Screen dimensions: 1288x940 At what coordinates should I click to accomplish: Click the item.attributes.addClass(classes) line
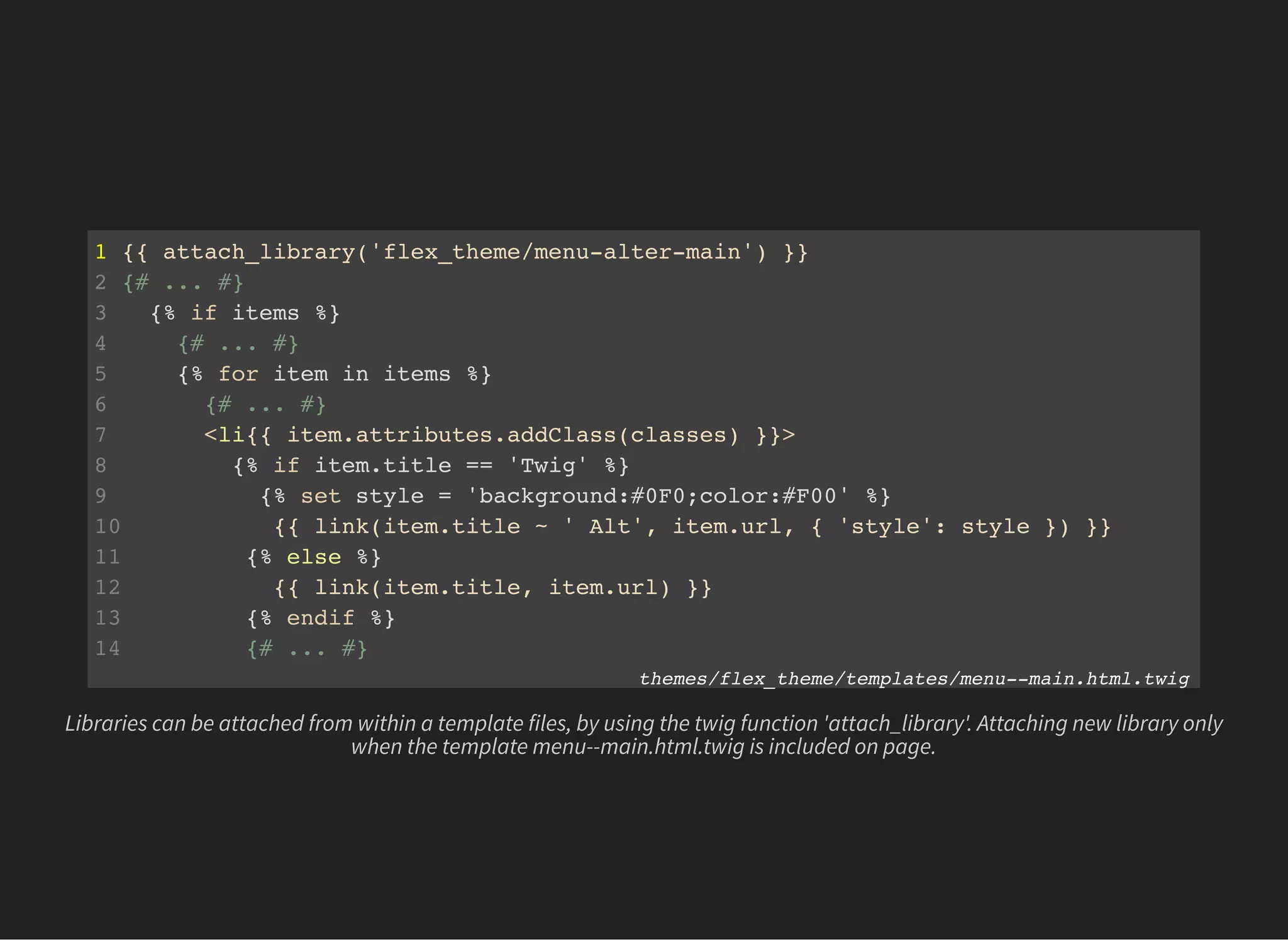[500, 435]
